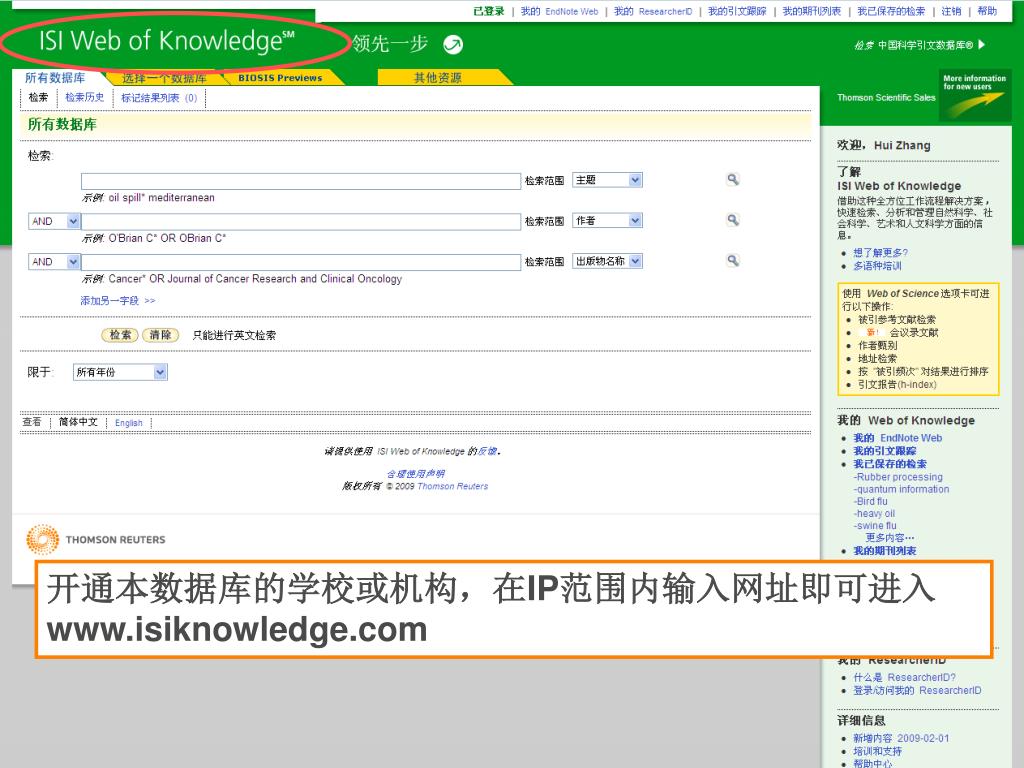Screen dimensions: 1024x768
Task: Open 我的 EndNote Web top link
Action: (x=559, y=11)
